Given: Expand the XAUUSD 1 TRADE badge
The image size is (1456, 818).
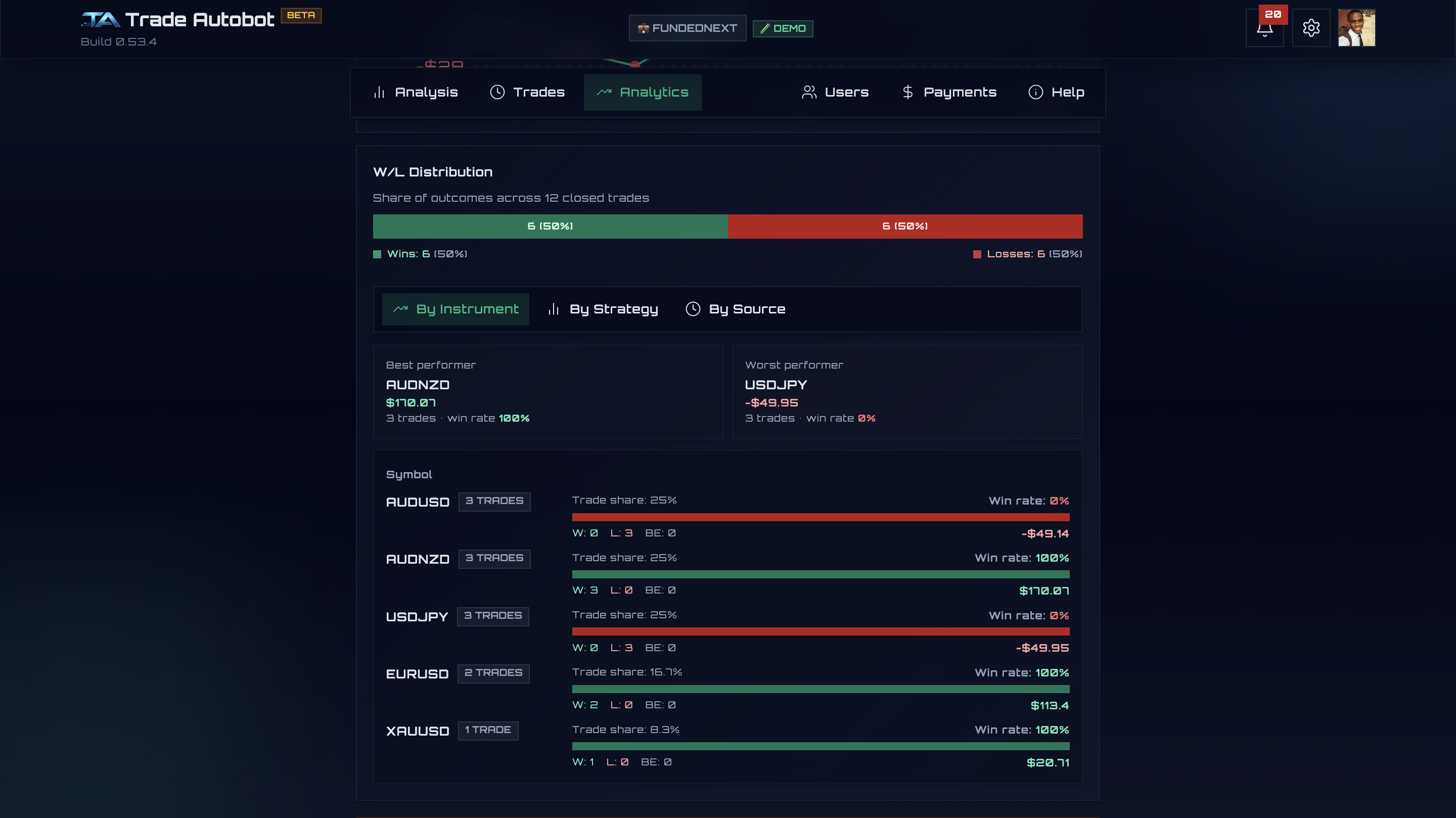Looking at the screenshot, I should [488, 731].
